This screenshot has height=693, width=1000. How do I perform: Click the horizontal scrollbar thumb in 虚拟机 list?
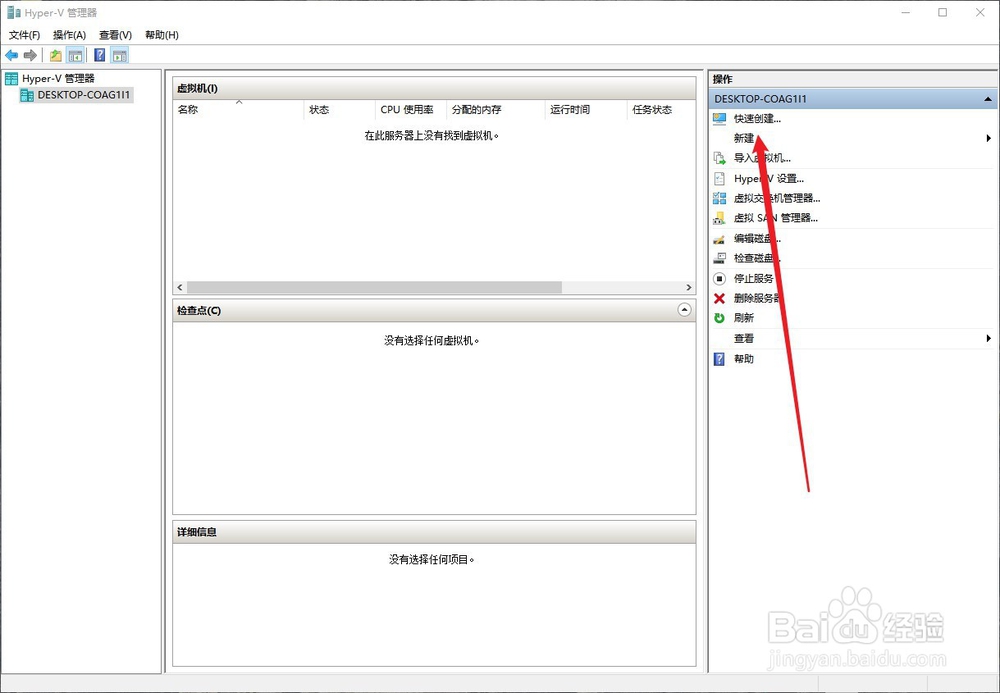click(x=374, y=288)
